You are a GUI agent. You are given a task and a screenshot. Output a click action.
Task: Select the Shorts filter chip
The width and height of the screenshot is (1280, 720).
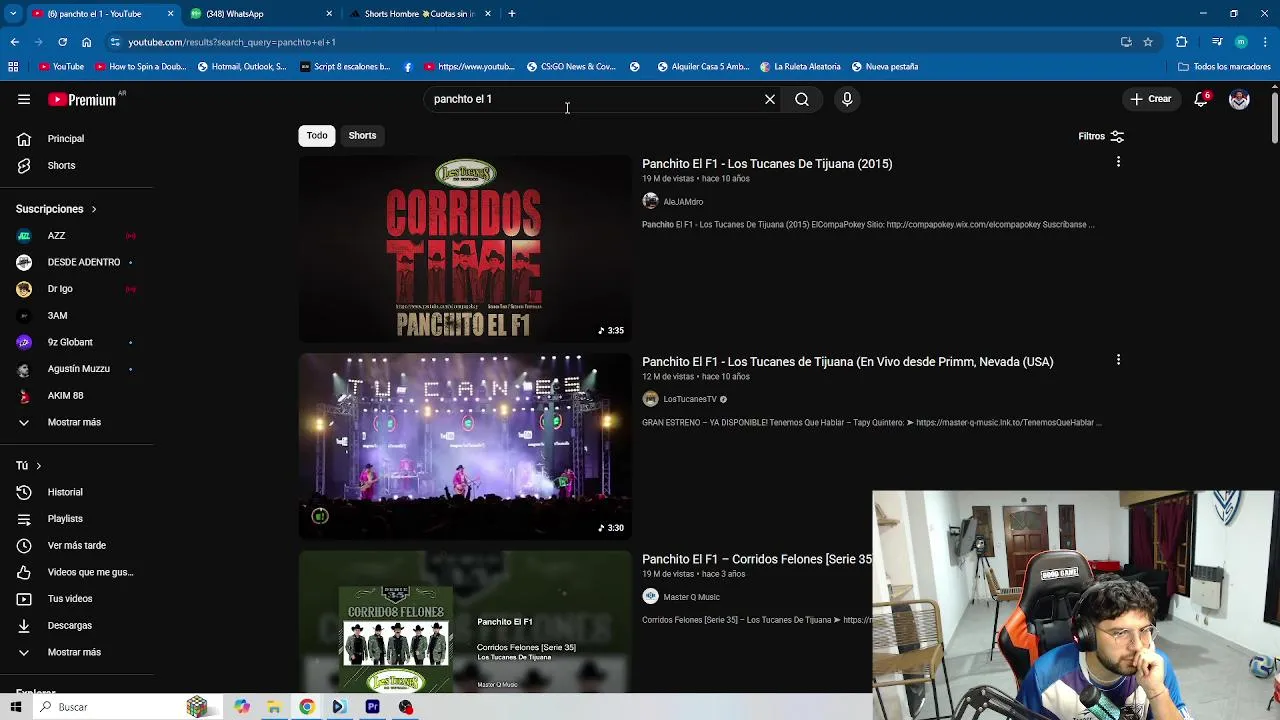pos(362,135)
